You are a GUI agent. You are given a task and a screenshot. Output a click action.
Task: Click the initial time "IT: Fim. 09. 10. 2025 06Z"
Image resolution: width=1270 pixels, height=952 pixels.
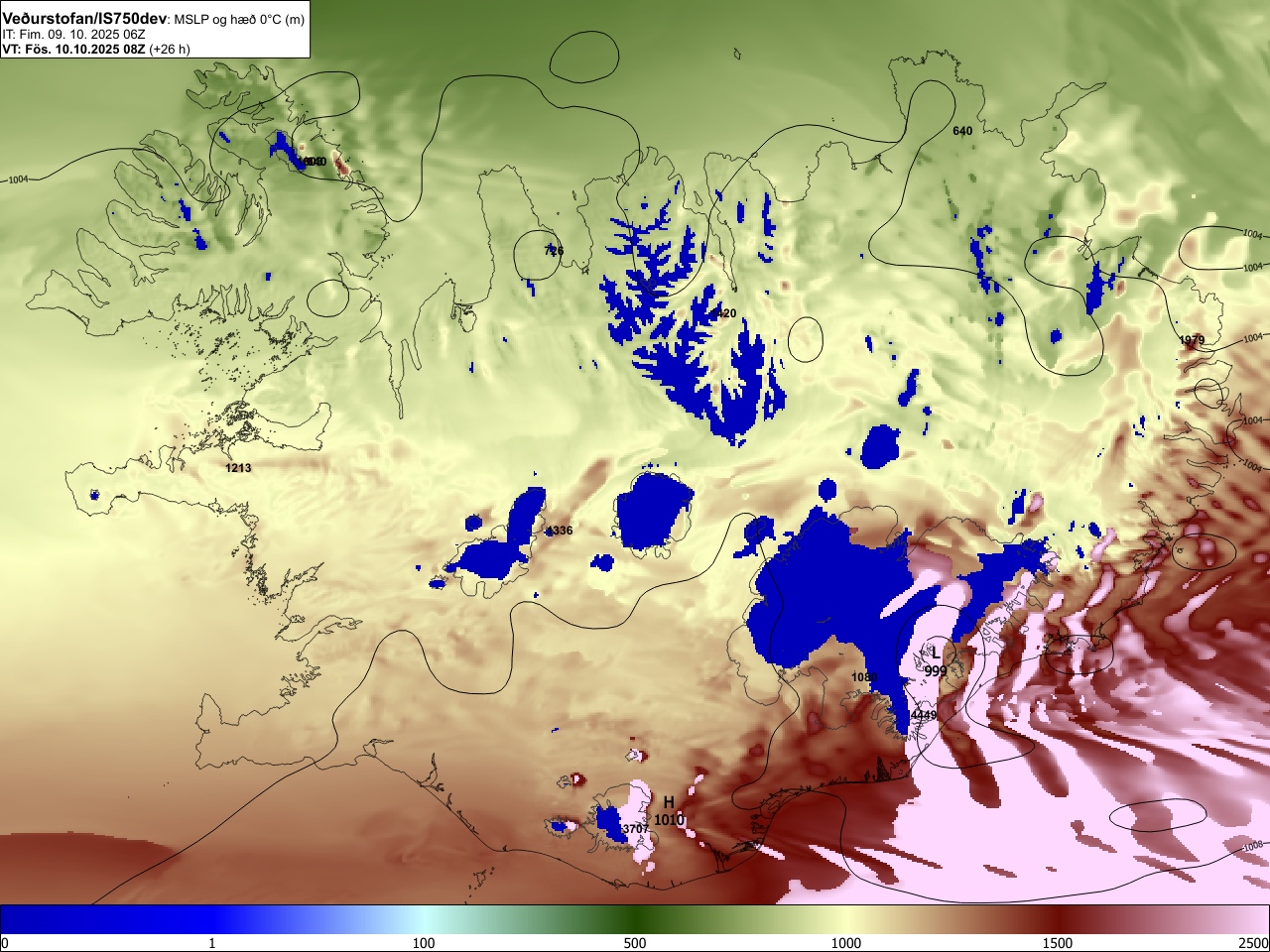pyautogui.click(x=74, y=35)
